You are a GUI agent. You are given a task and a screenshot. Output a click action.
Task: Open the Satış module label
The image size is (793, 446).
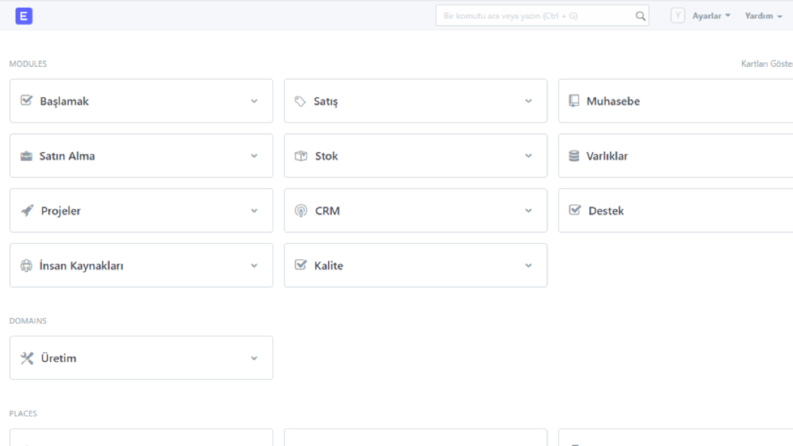pyautogui.click(x=326, y=101)
